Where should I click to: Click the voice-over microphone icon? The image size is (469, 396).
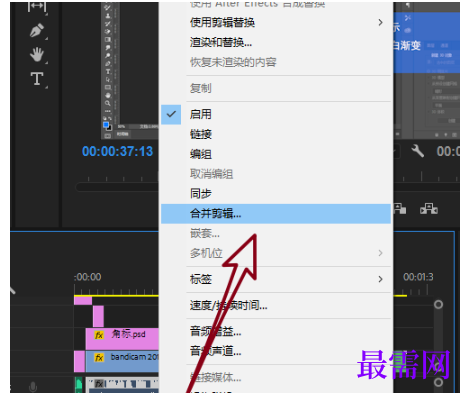click(x=33, y=387)
